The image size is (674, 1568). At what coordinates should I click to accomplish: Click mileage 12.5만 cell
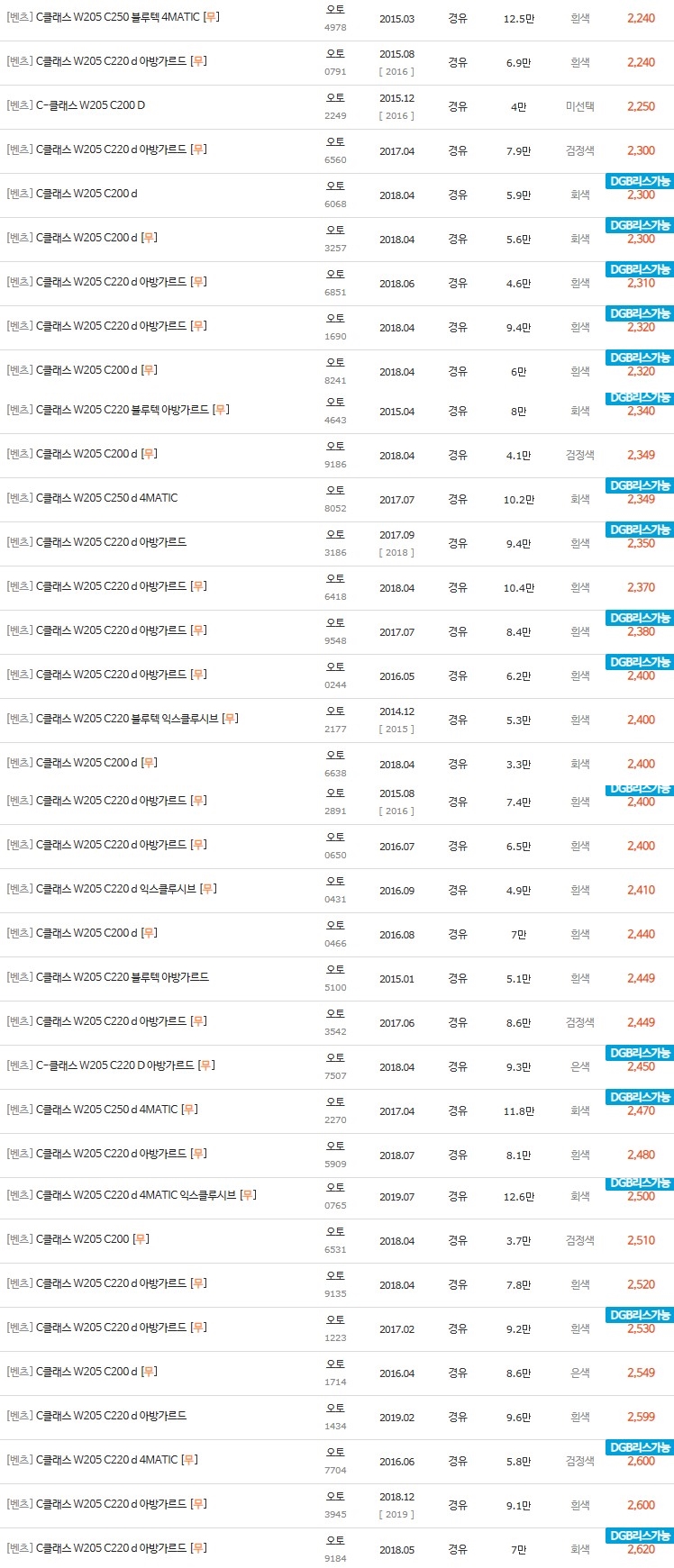[x=518, y=18]
